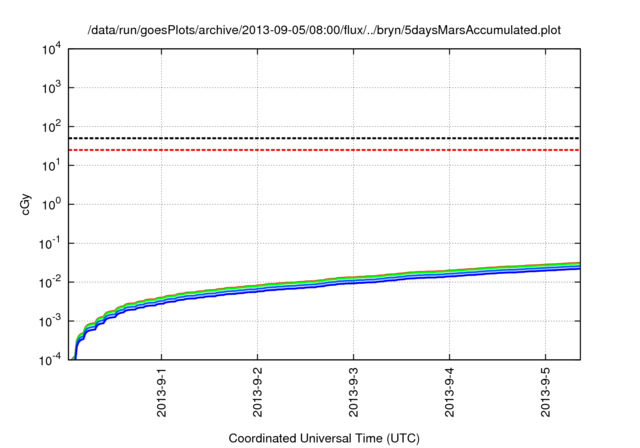Click the 2013-9-5 date tick label
Viewport: 640px width, 448px height.
[x=545, y=392]
